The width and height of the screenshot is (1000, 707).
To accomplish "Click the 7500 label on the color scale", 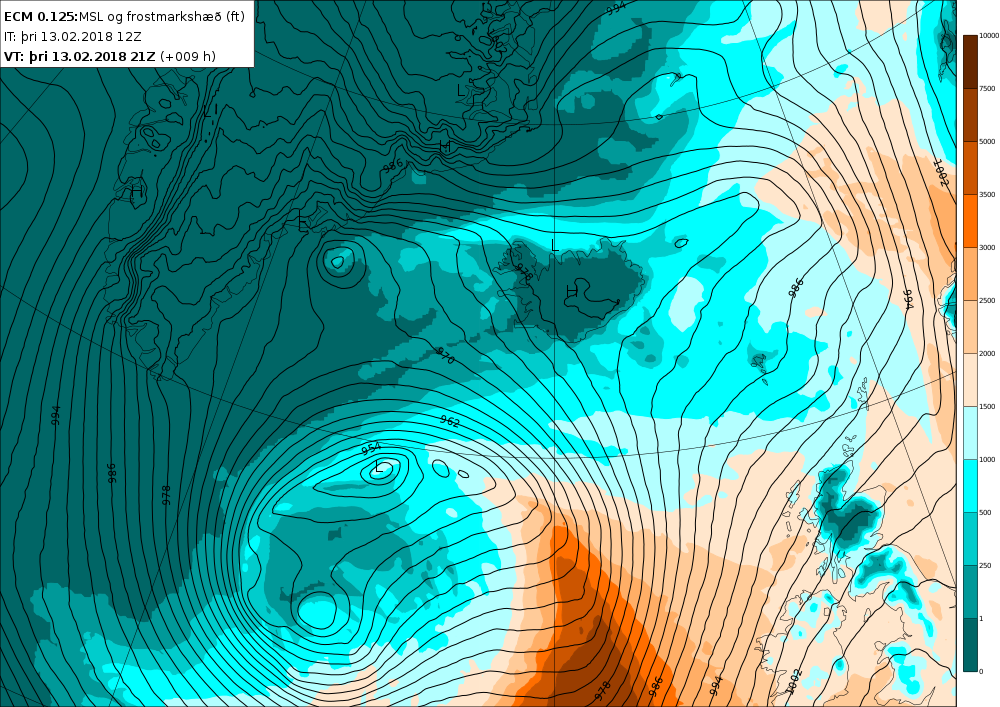I will tap(987, 89).
